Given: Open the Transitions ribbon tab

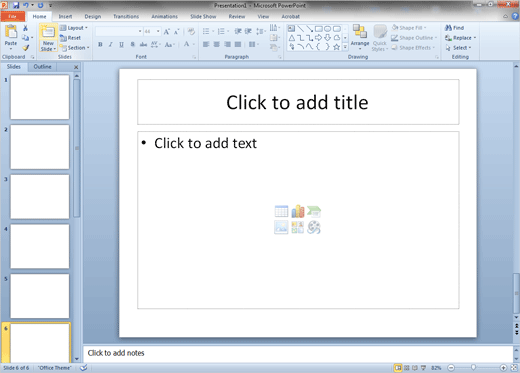Looking at the screenshot, I should [x=126, y=16].
